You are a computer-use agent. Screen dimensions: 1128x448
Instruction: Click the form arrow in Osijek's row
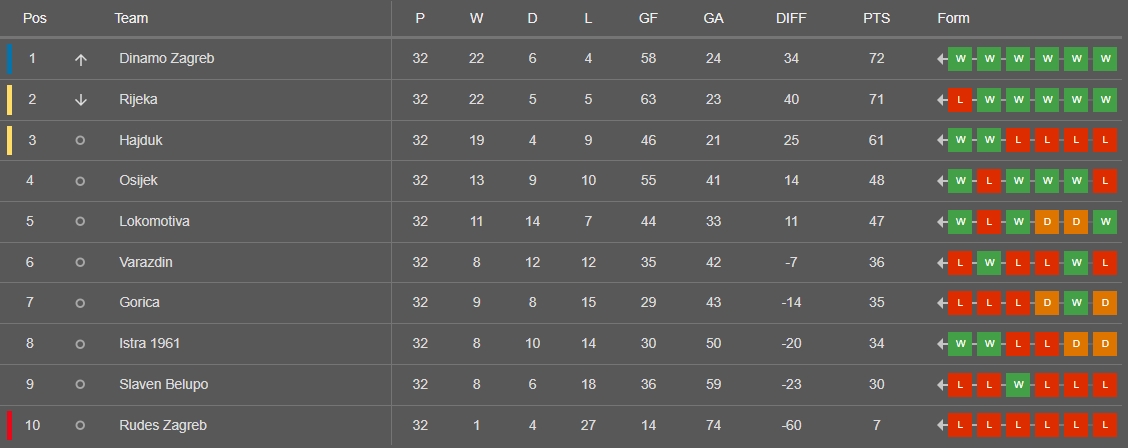(x=942, y=181)
